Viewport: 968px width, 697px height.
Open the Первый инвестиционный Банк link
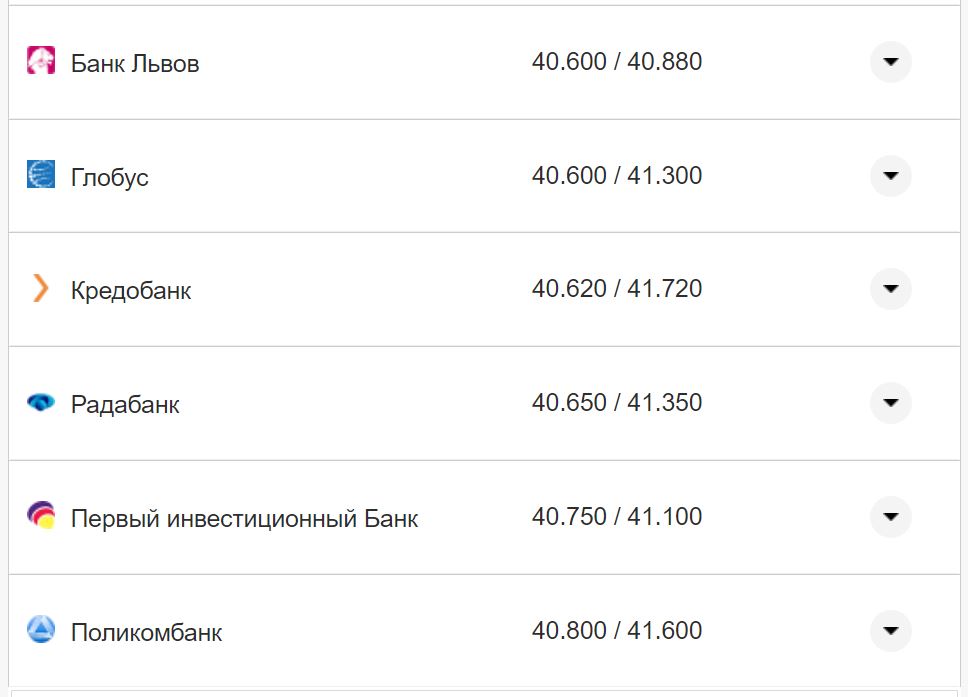pos(244,519)
